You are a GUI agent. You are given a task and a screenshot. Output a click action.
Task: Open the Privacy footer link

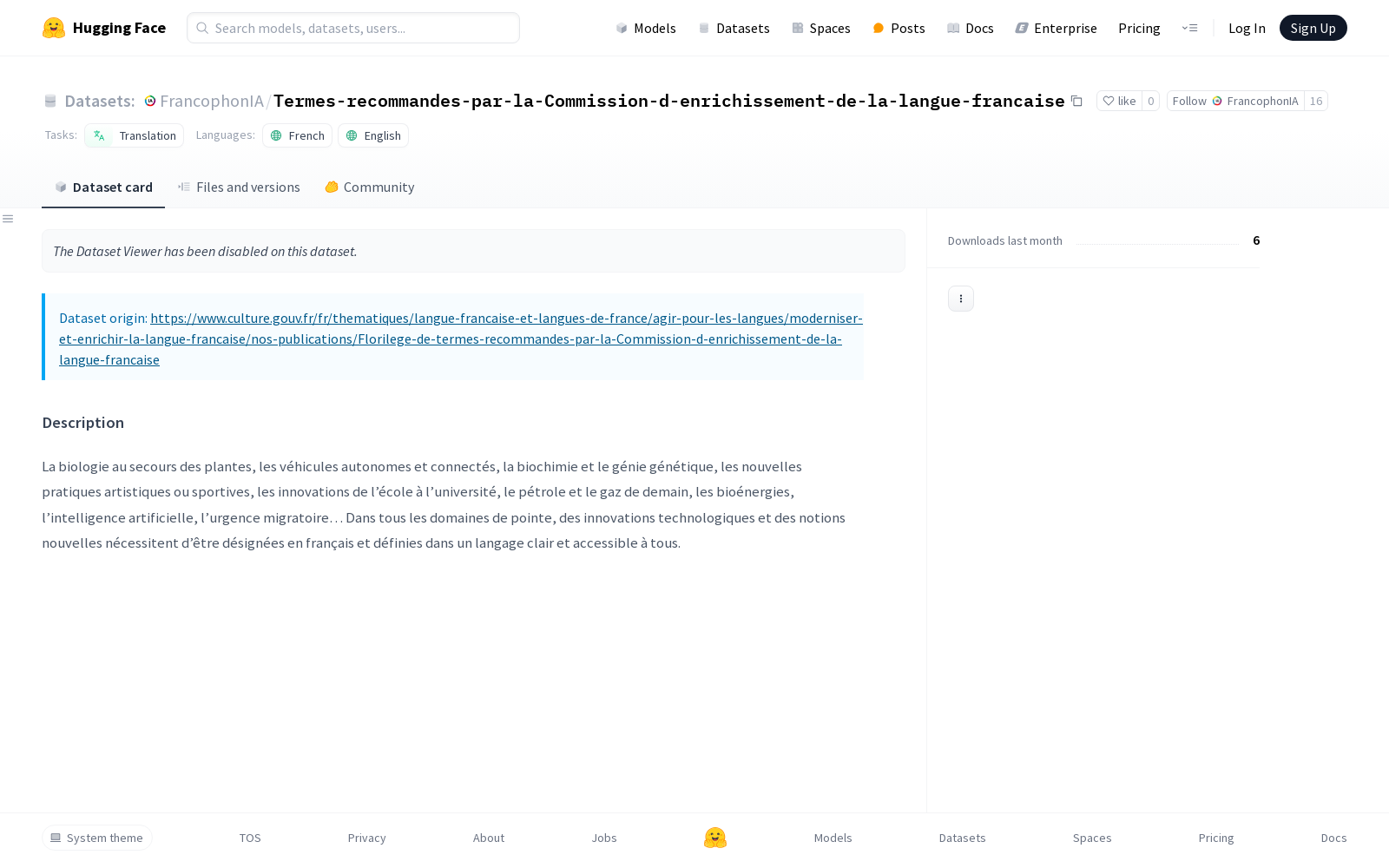367,838
